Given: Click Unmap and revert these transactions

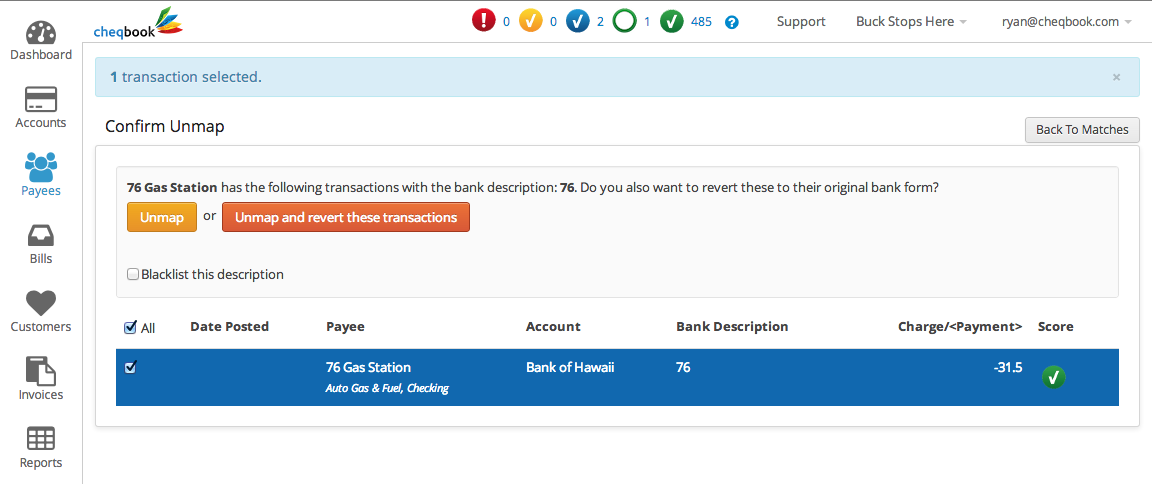Looking at the screenshot, I should click(345, 217).
